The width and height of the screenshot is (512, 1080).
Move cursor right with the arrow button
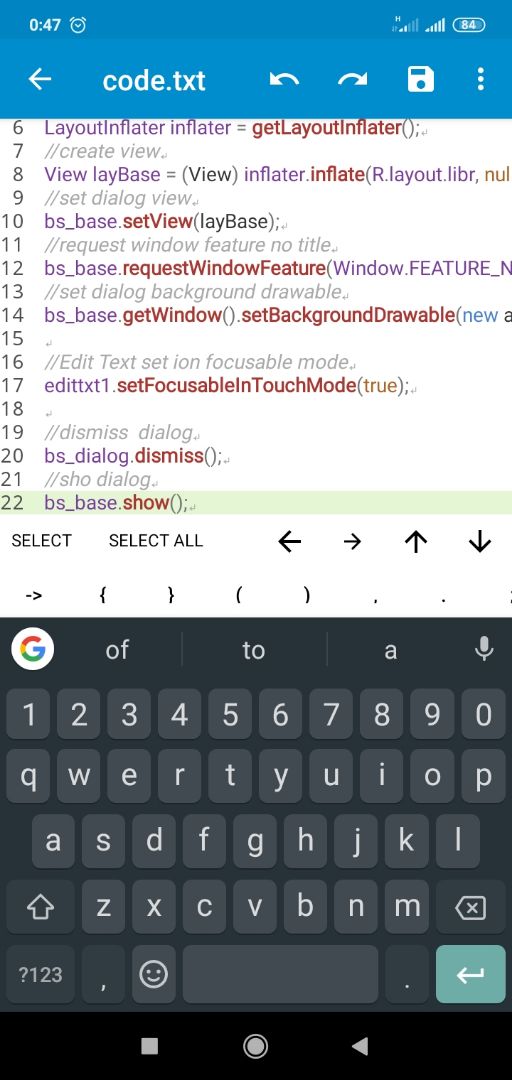352,542
